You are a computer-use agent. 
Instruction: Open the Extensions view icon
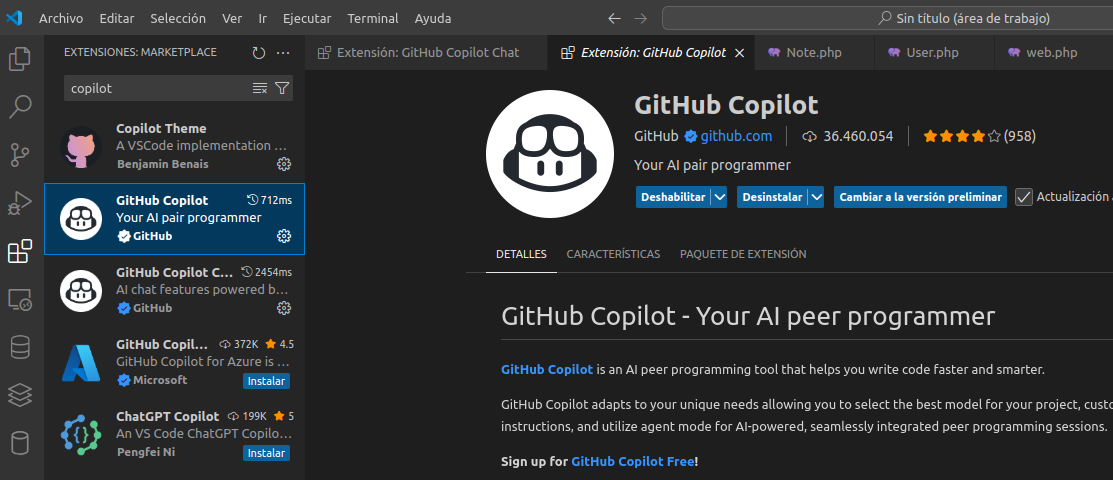coord(20,251)
